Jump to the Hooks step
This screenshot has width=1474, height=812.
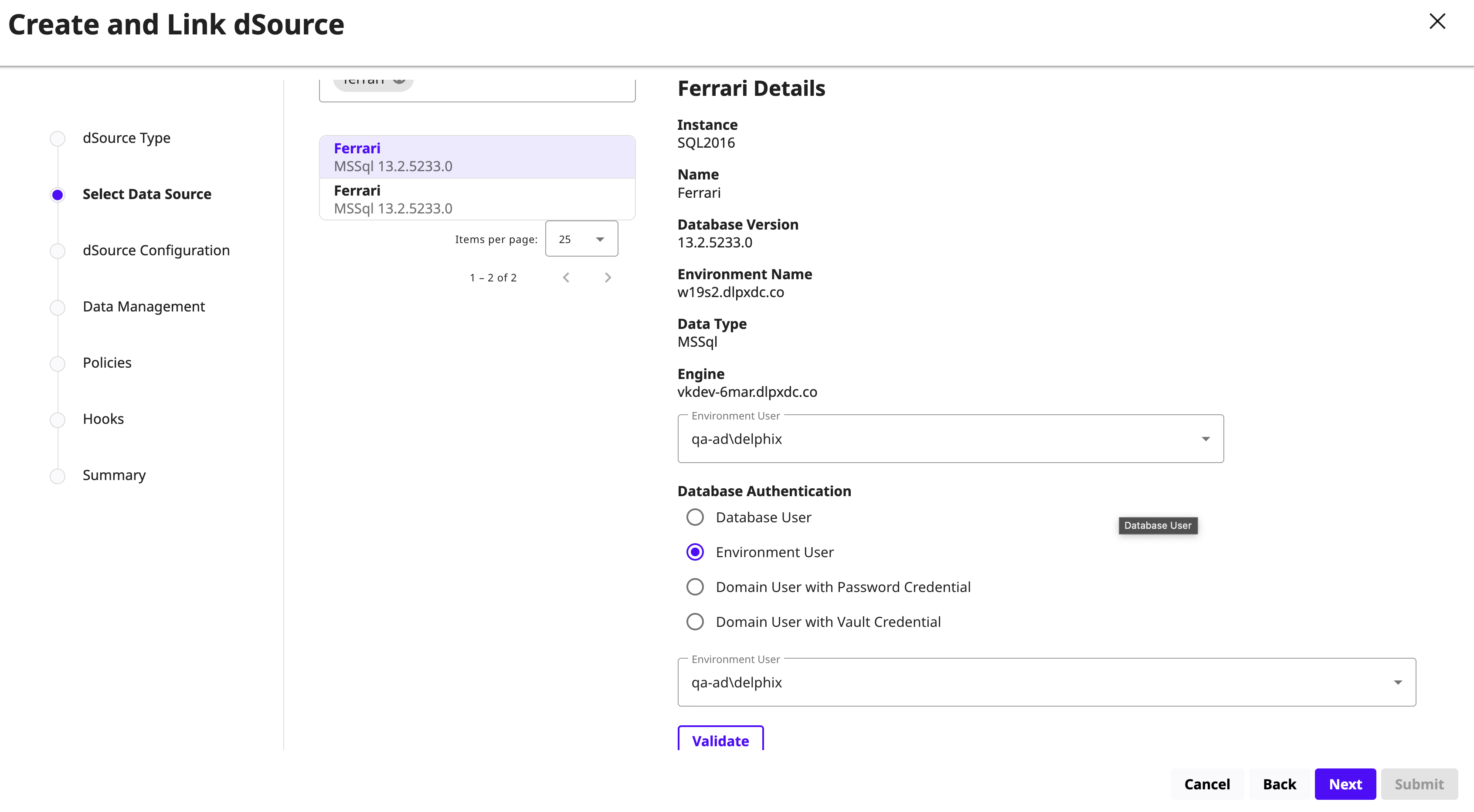point(103,419)
